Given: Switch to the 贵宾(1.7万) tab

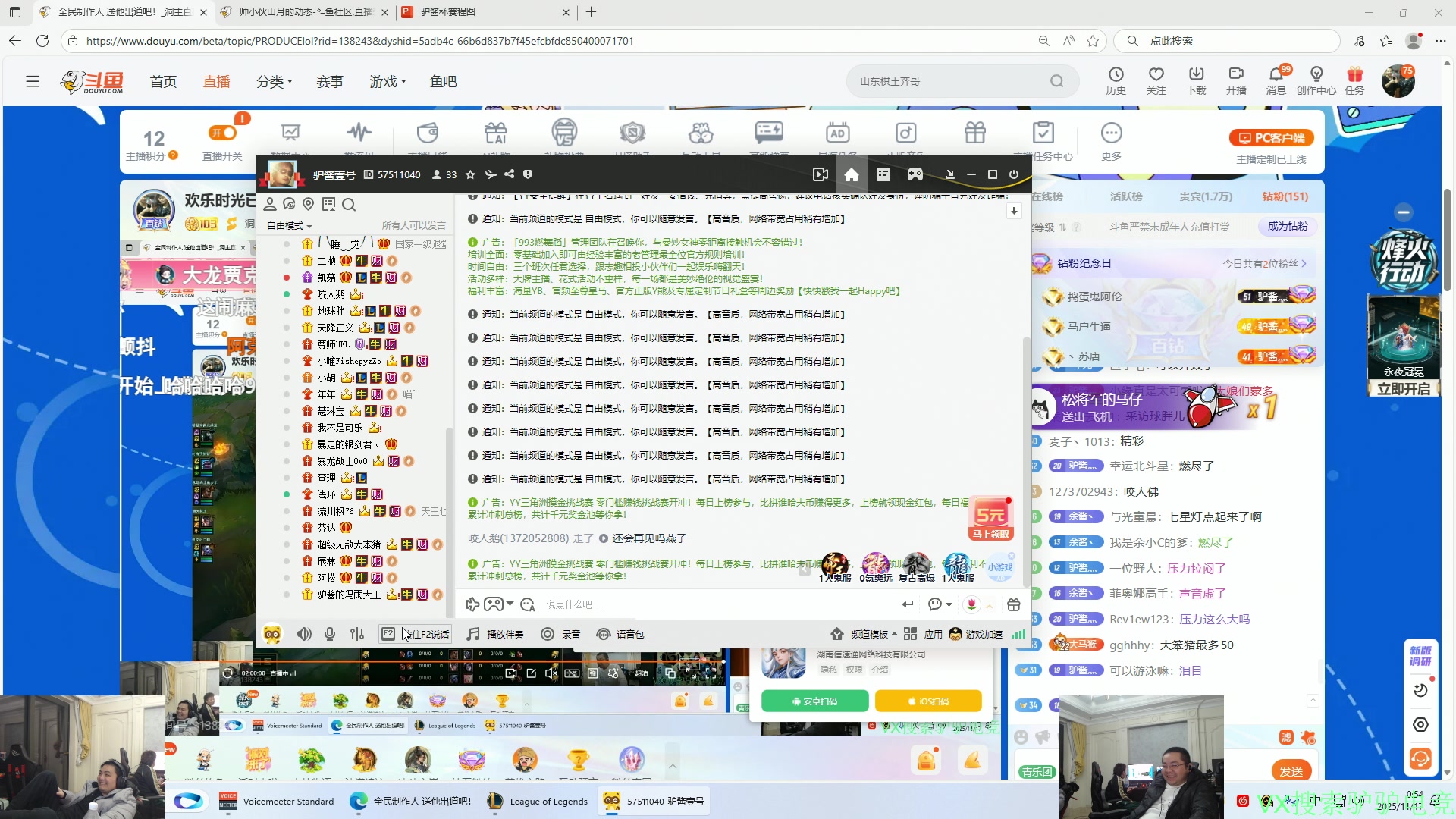Looking at the screenshot, I should pos(1205,196).
